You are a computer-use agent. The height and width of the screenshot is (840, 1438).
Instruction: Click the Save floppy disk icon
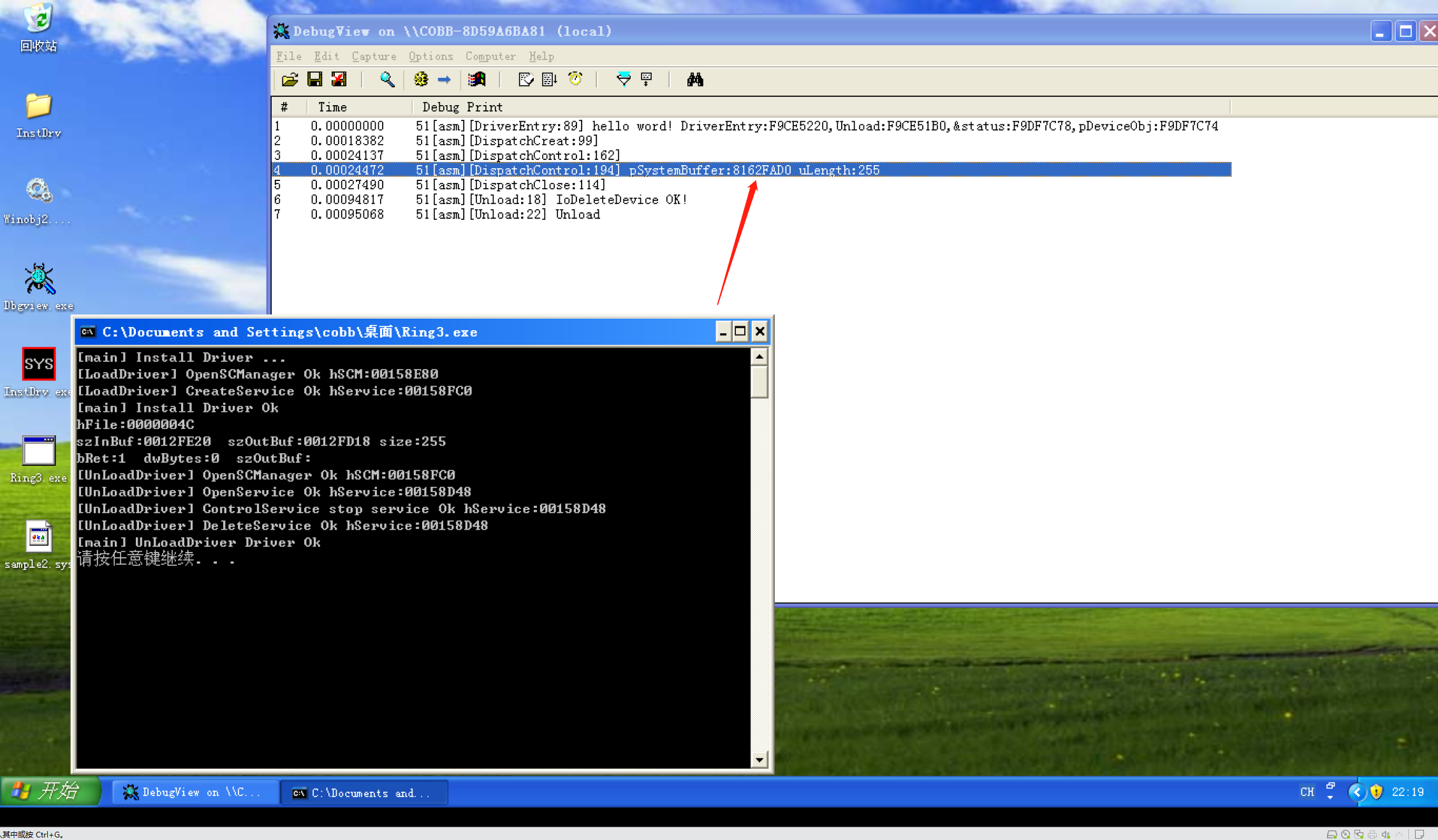315,80
